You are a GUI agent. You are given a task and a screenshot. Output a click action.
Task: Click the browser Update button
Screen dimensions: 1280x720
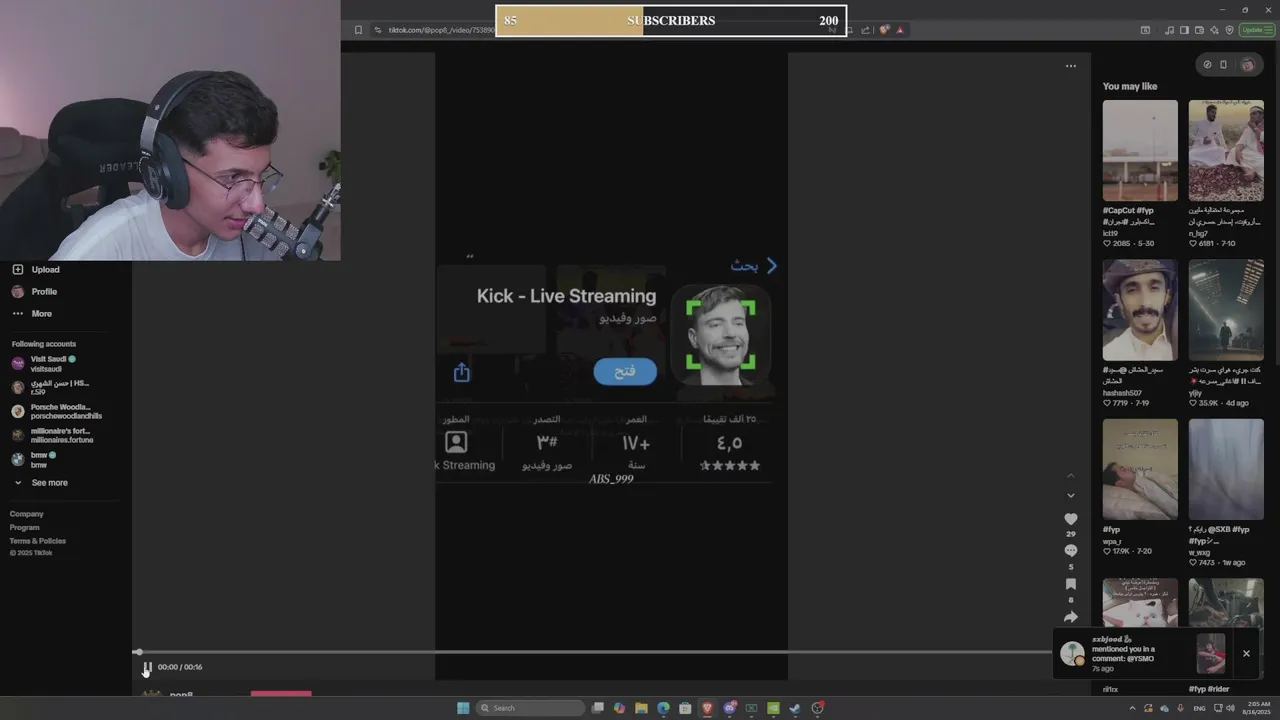1257,30
